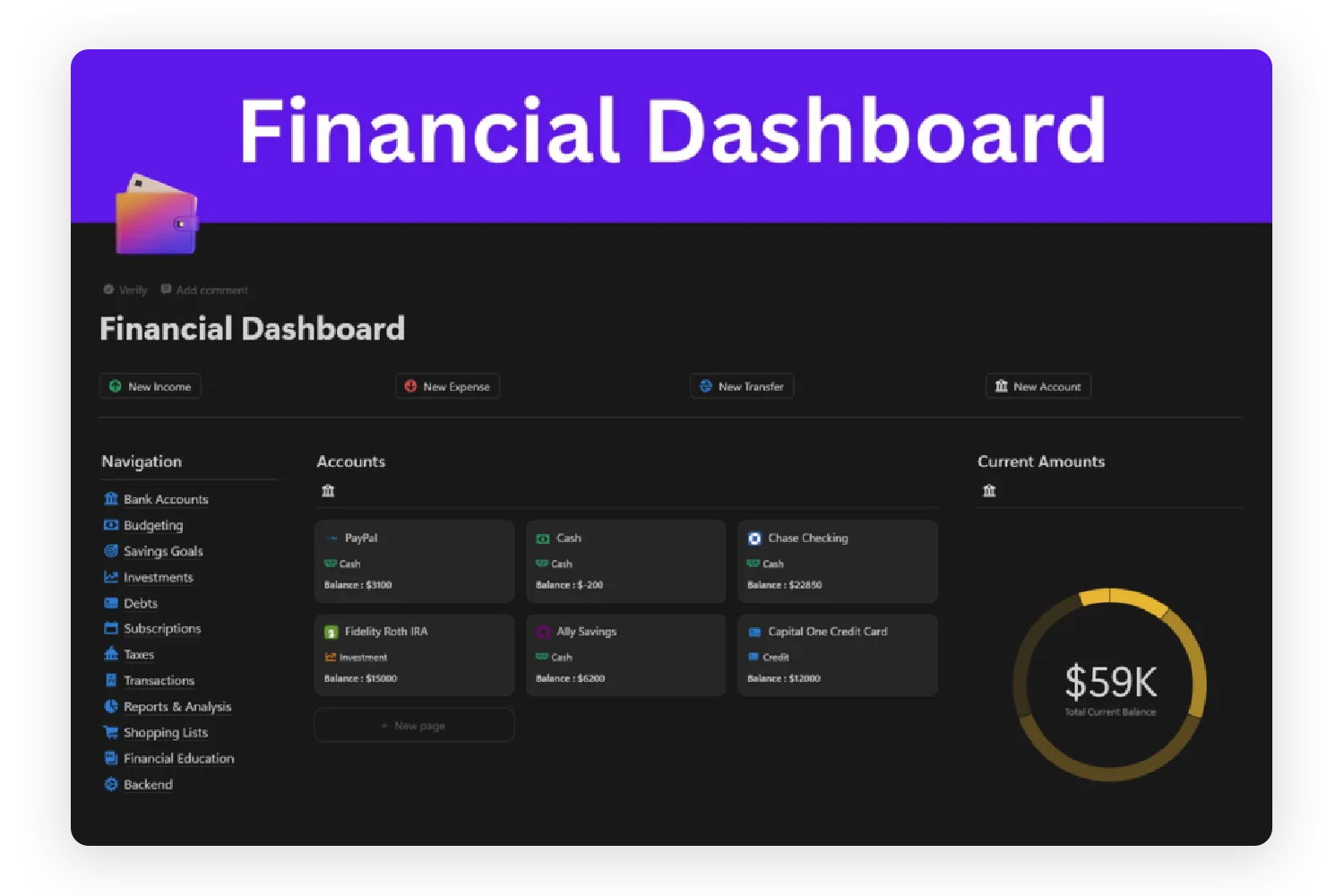This screenshot has width=1344, height=896.
Task: Click the Debts card icon
Action: (111, 602)
